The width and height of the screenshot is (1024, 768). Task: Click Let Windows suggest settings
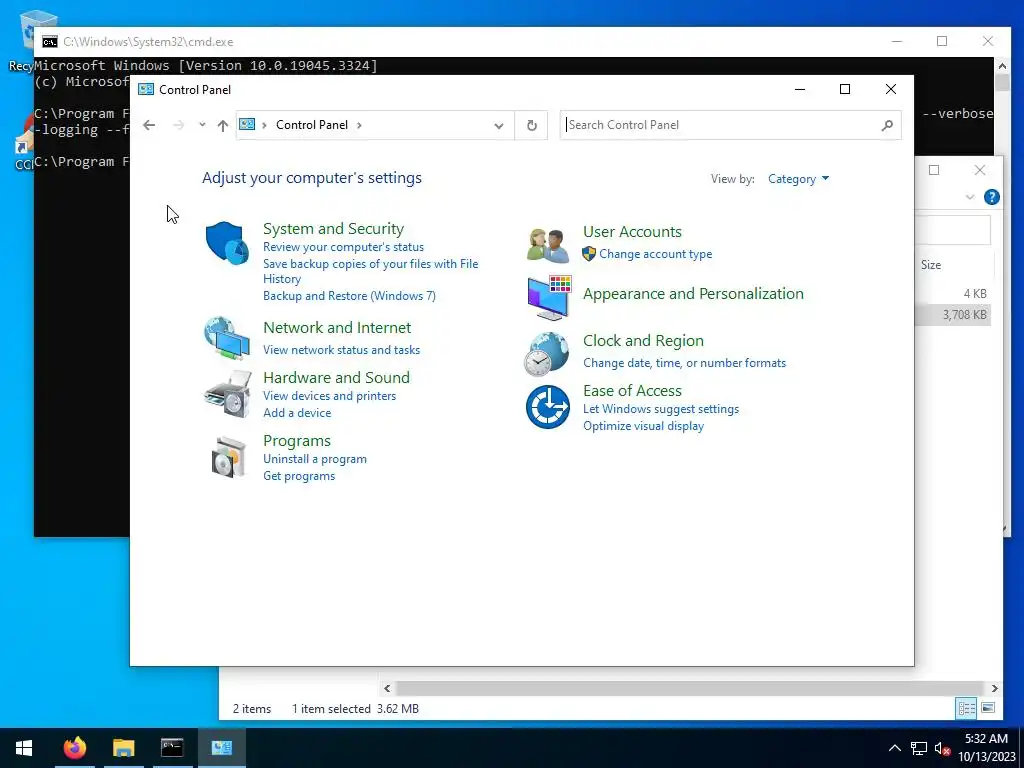pos(661,409)
